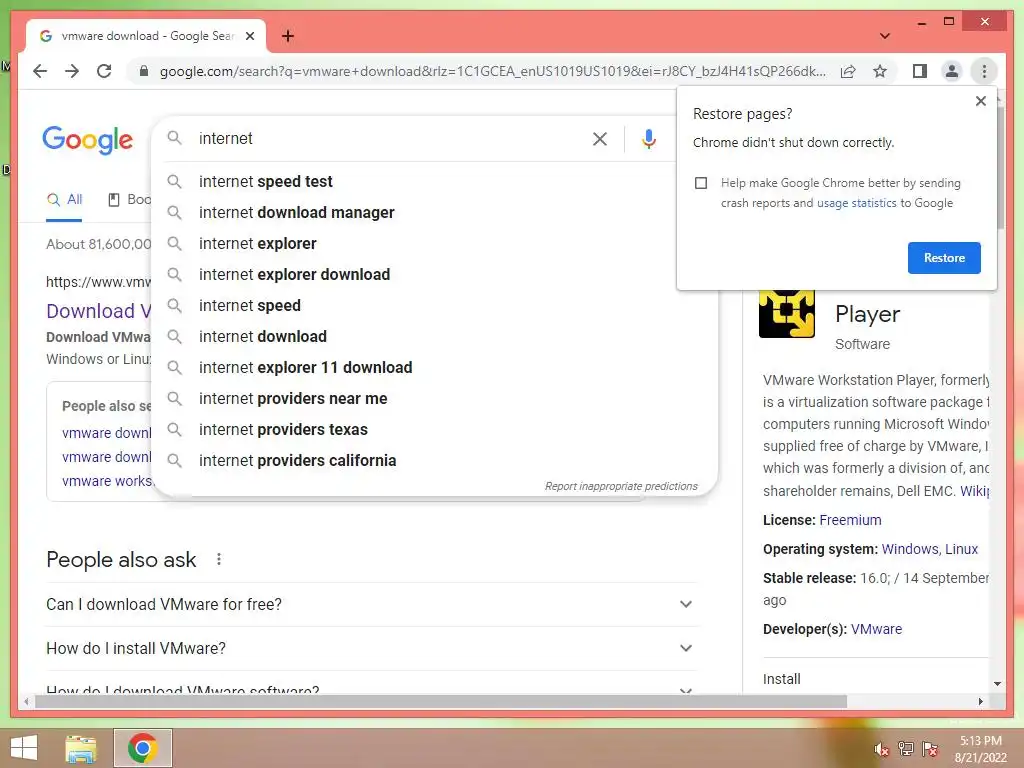Click Report inappropriate predictions
Image resolution: width=1024 pixels, height=768 pixels.
pyautogui.click(x=621, y=487)
